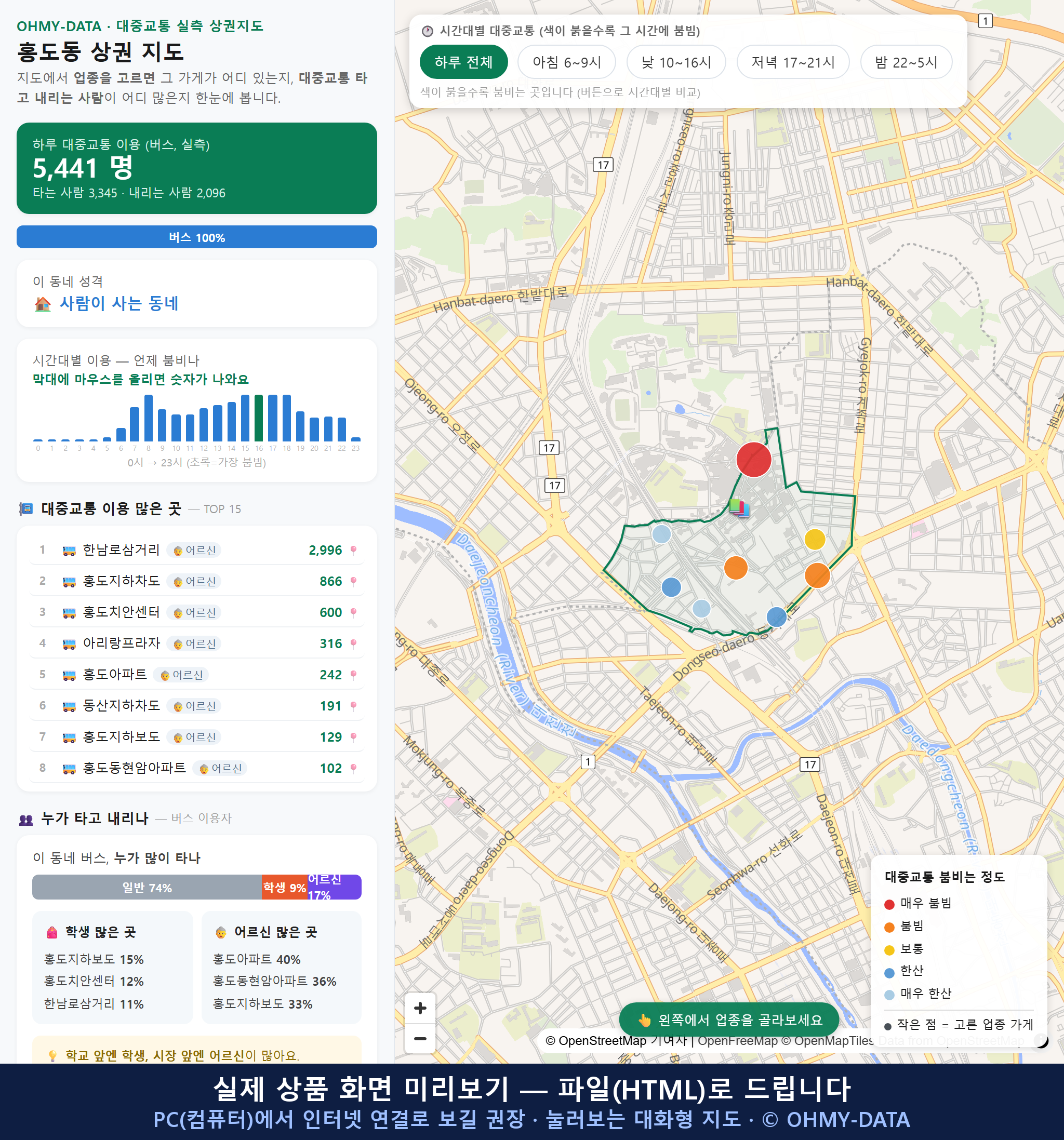Open the 홍도치안센터 stop row

pos(197,612)
